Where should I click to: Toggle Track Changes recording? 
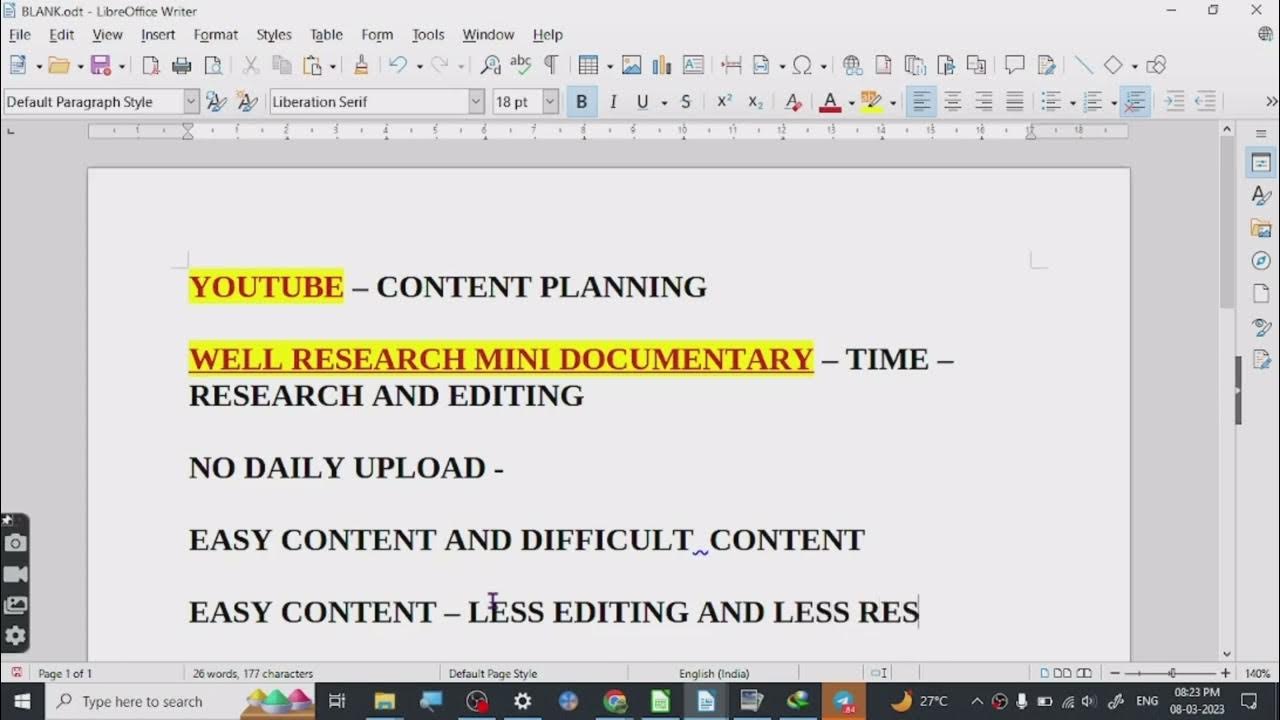(1046, 65)
